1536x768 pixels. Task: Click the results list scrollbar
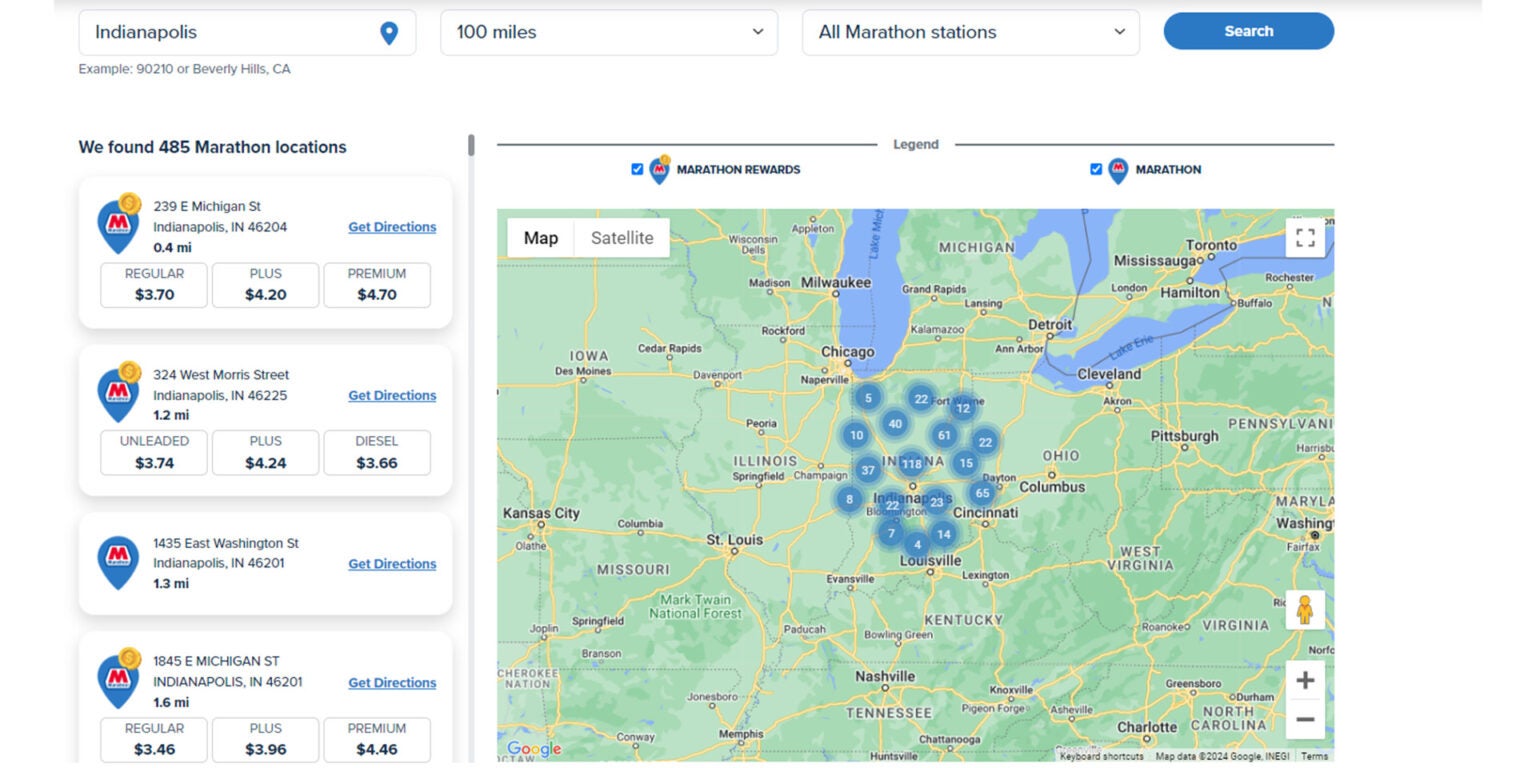point(471,146)
